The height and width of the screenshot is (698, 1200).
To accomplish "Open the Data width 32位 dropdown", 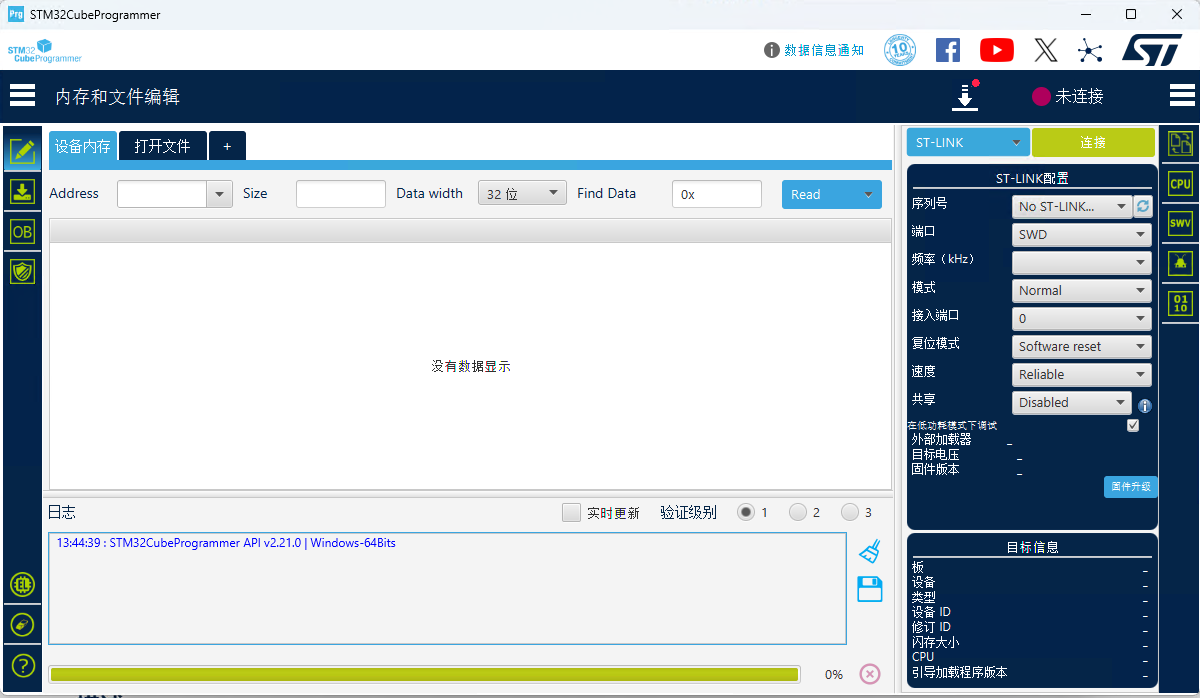I will 522,193.
